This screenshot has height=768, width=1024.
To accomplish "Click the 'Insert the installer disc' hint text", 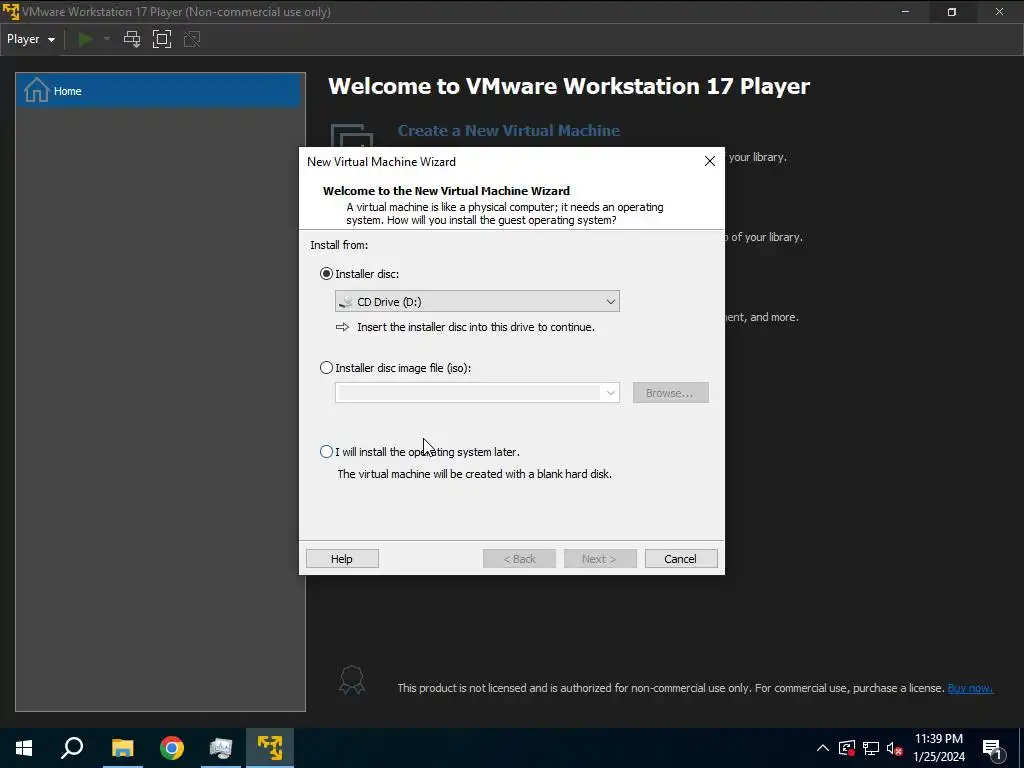I will click(x=475, y=327).
